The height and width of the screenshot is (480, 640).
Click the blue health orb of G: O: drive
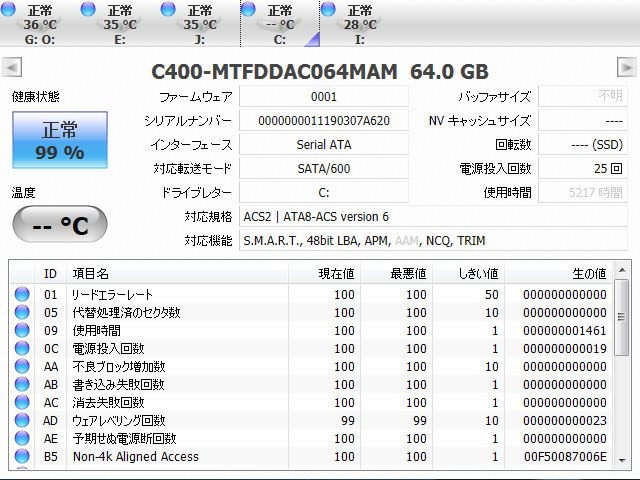8,9
